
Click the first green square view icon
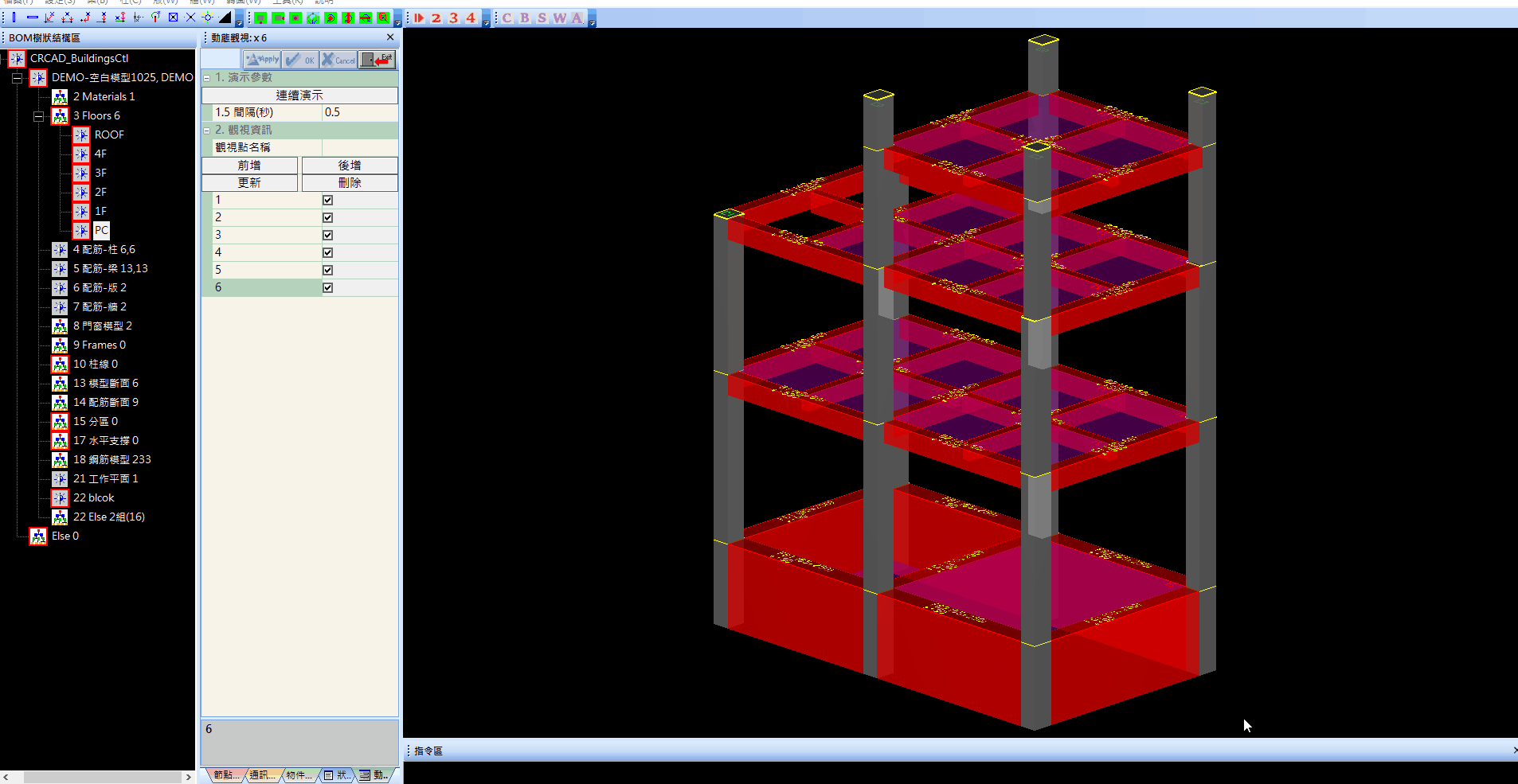click(x=260, y=18)
